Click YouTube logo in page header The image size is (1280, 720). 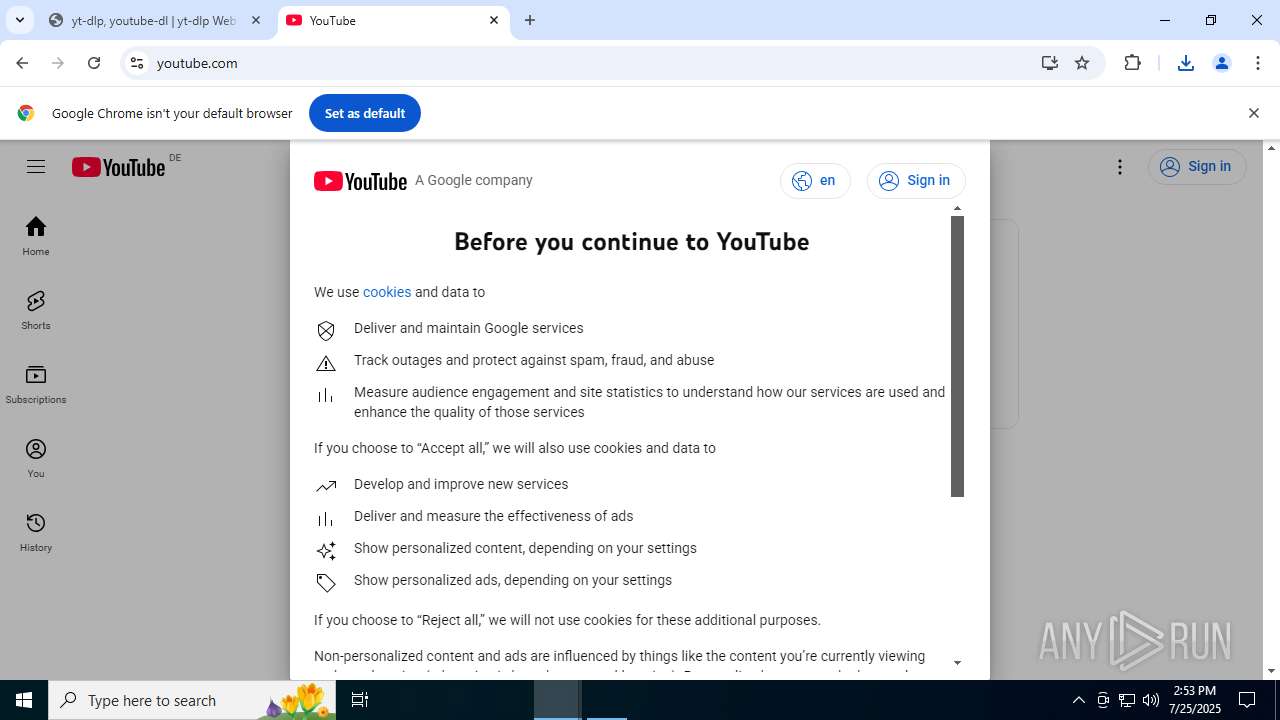[118, 167]
